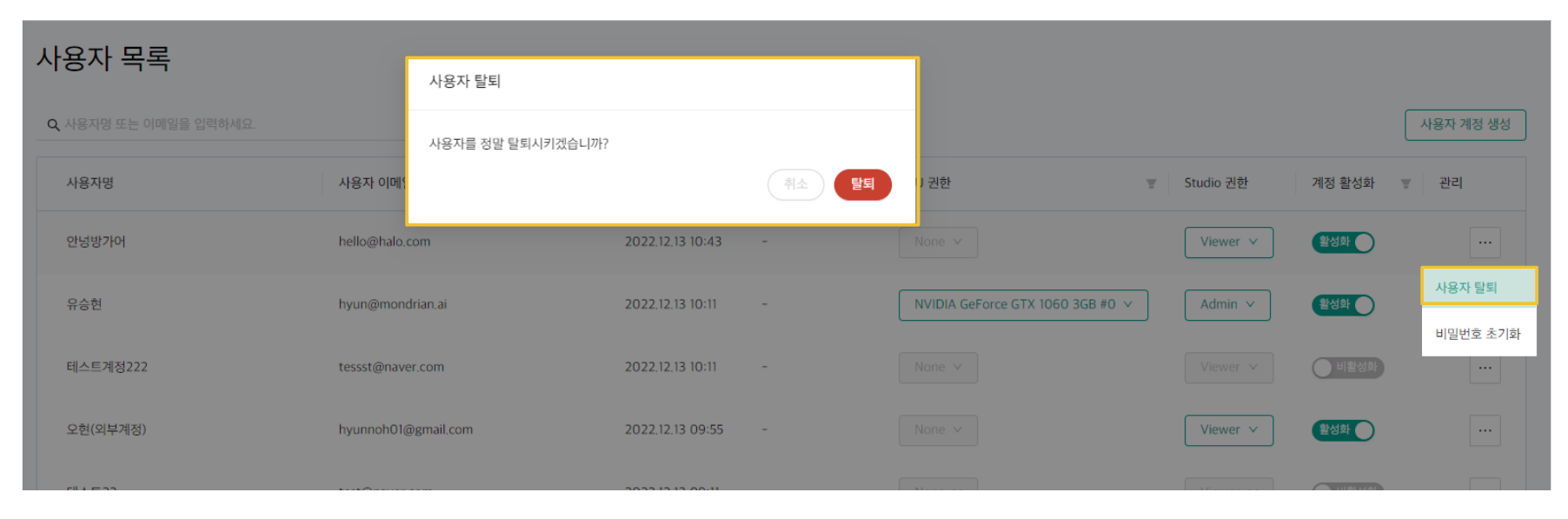Open the Viewer dropdown for 안녕방가어
Viewport: 1568px width, 519px height.
tap(1228, 243)
